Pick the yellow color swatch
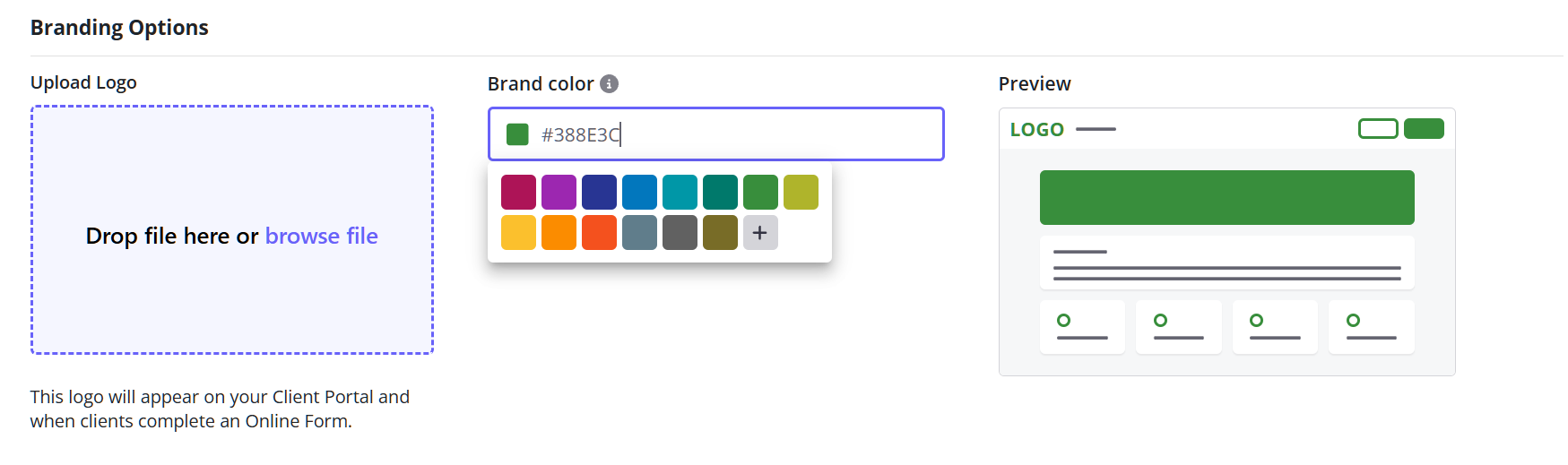Image resolution: width=1568 pixels, height=465 pixels. pyautogui.click(x=518, y=233)
